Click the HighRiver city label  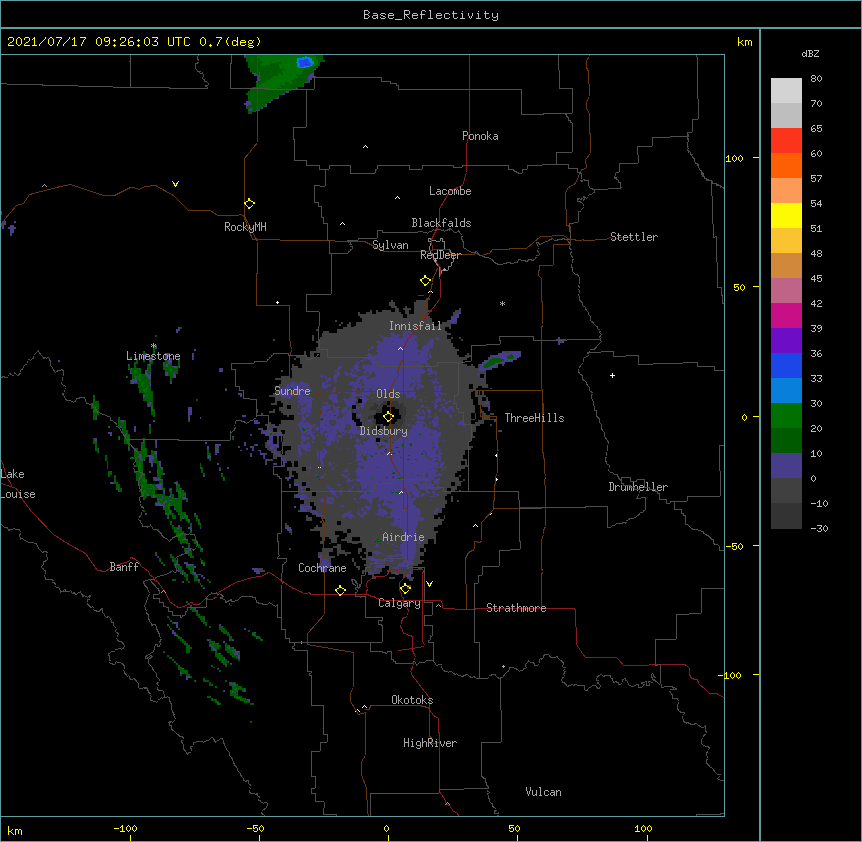(x=430, y=743)
